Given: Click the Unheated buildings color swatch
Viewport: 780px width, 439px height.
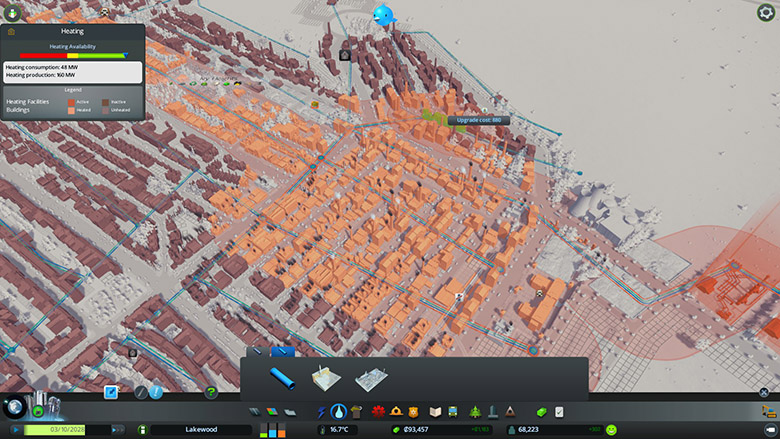Looking at the screenshot, I should tap(105, 110).
